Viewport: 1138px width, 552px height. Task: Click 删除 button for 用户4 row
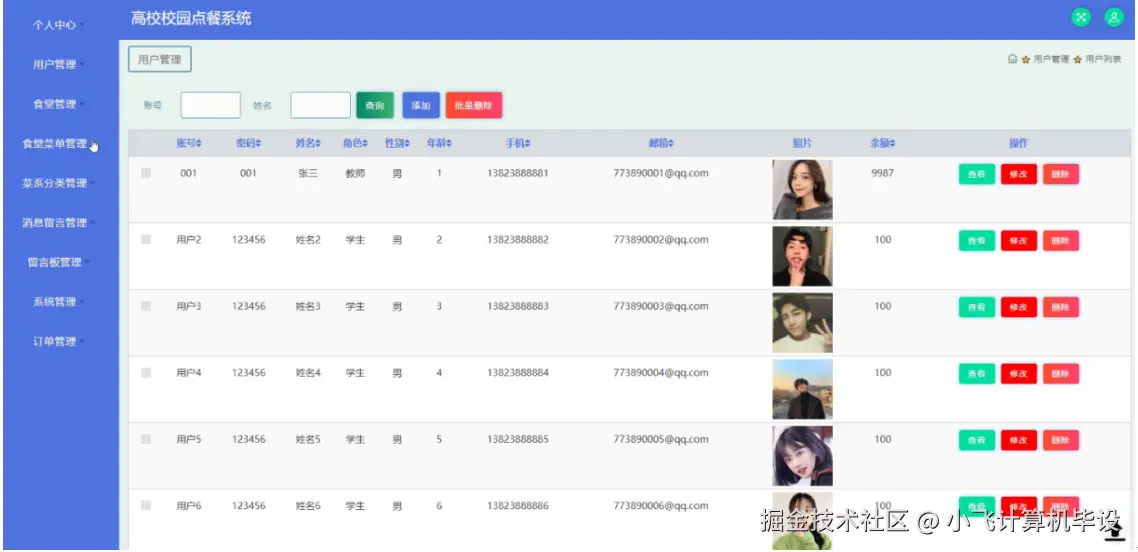[x=1061, y=374]
